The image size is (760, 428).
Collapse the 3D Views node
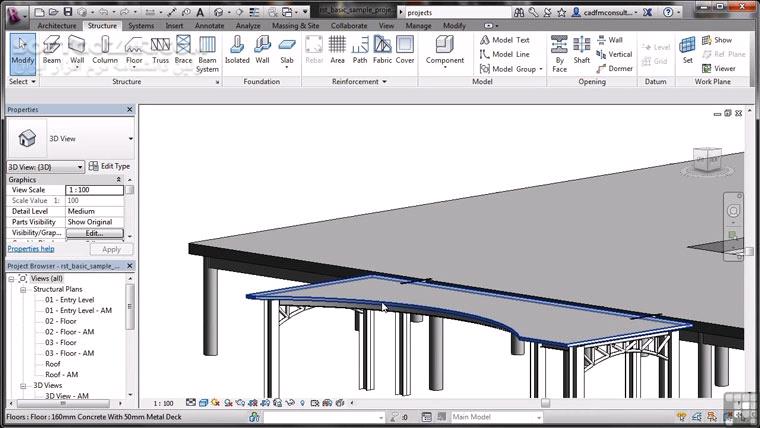coord(23,386)
